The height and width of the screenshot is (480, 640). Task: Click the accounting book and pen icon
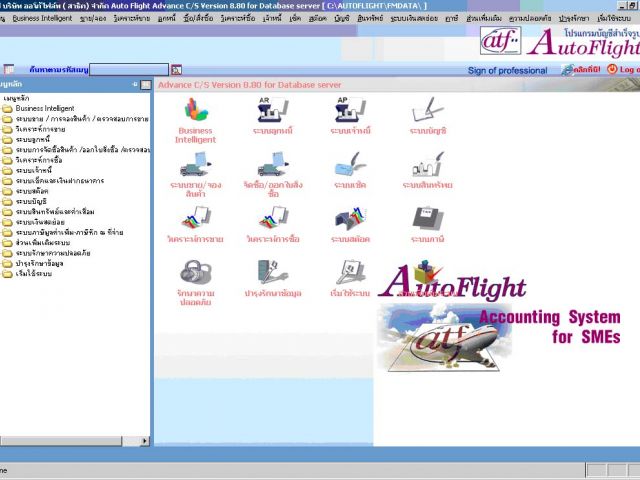pos(427,111)
